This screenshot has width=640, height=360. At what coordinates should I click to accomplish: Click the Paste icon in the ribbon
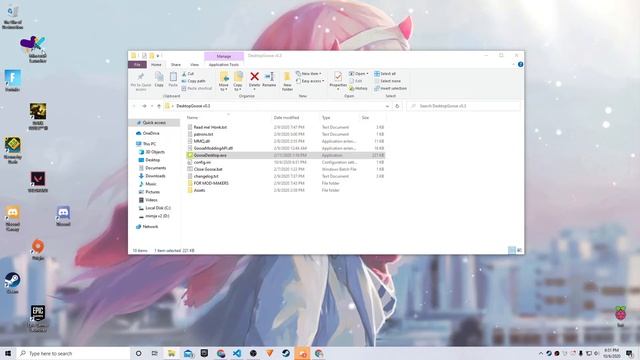[x=173, y=77]
